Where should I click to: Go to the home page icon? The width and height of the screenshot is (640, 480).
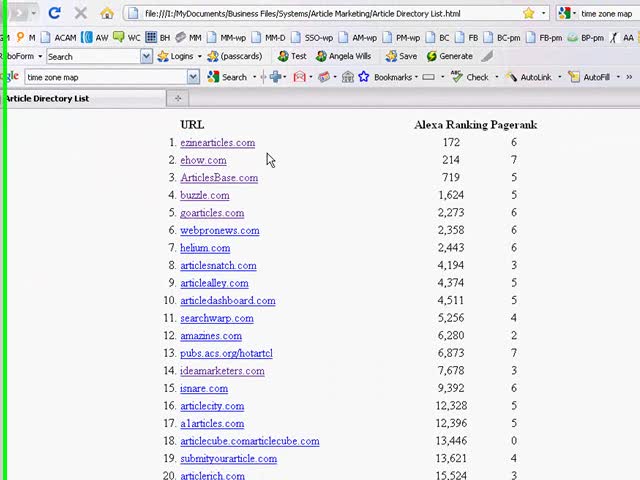coord(107,13)
